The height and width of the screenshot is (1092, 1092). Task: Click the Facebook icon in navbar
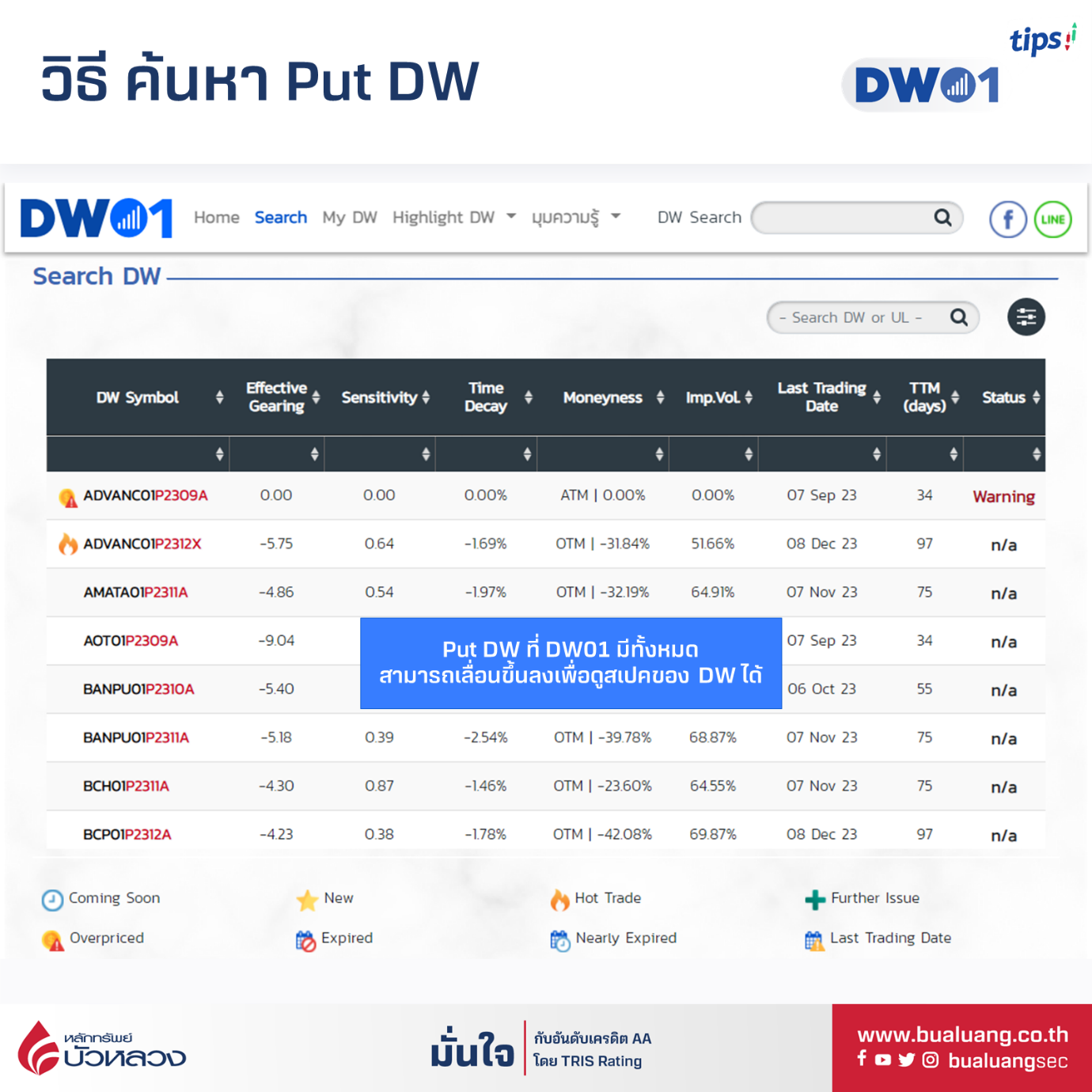pos(1008,219)
